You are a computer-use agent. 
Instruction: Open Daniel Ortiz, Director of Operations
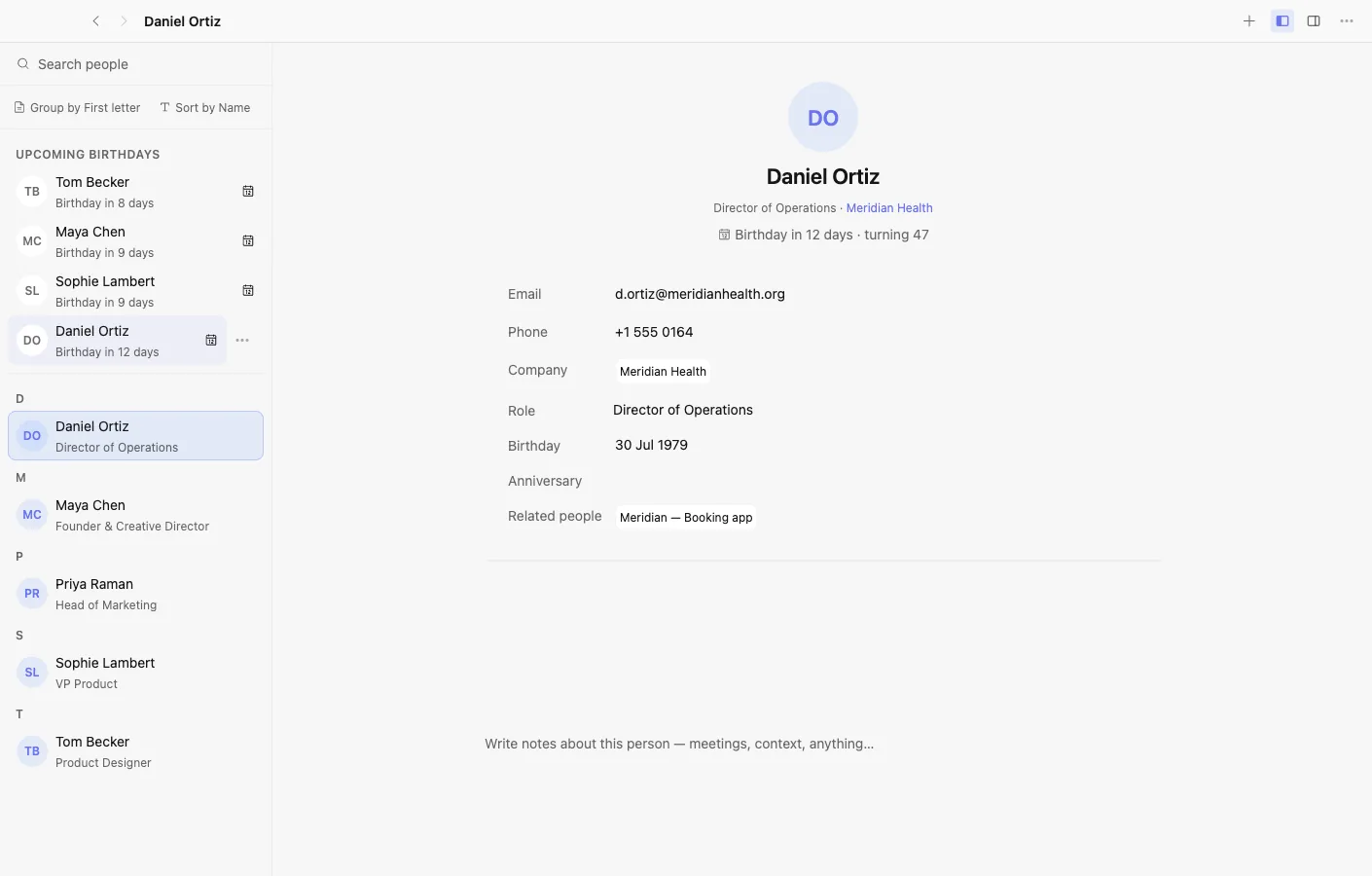coord(135,436)
